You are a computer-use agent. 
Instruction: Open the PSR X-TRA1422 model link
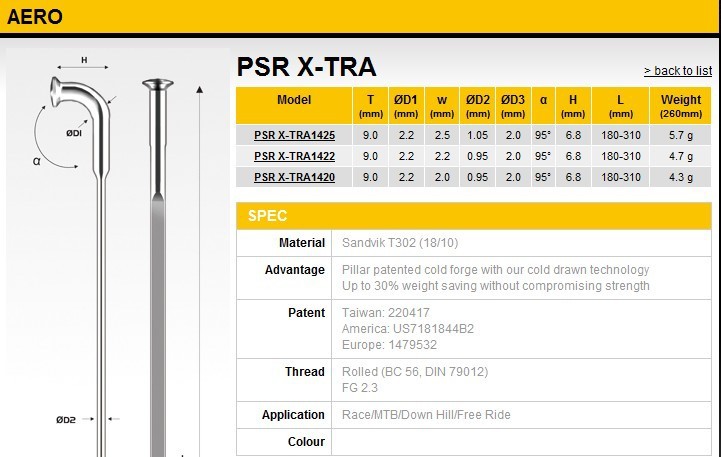(x=294, y=156)
